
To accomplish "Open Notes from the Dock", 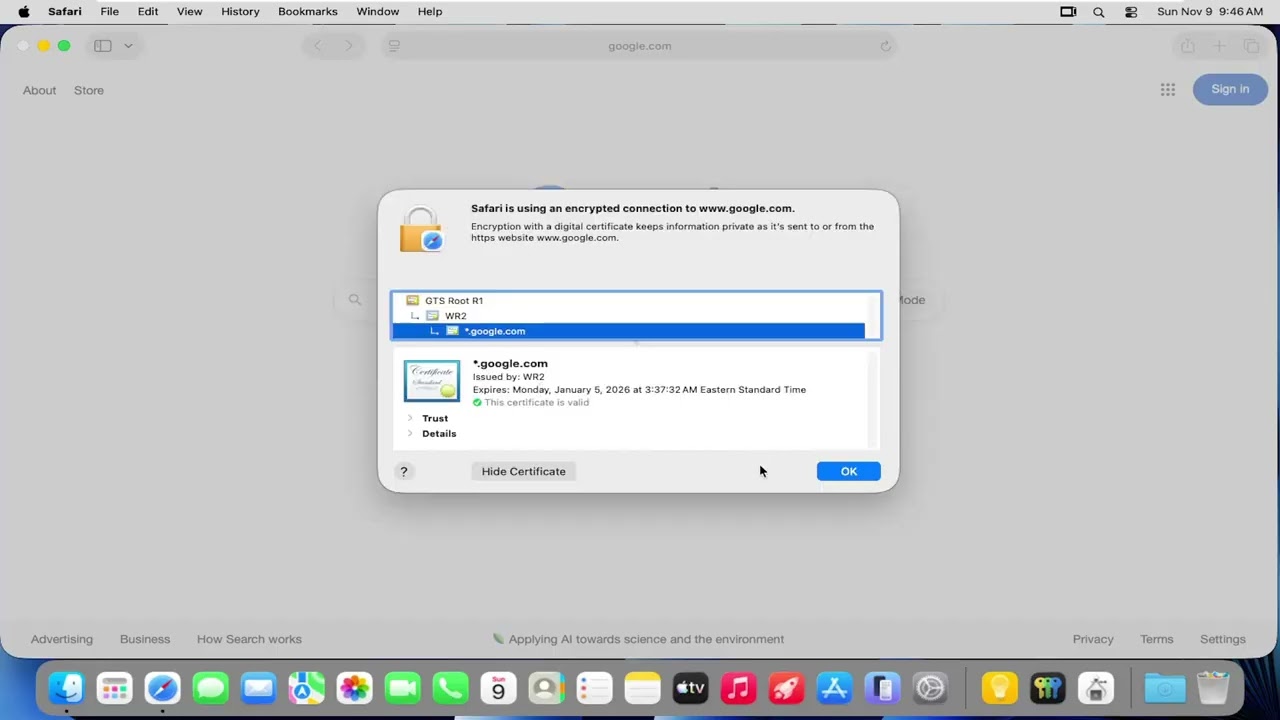I will point(642,688).
